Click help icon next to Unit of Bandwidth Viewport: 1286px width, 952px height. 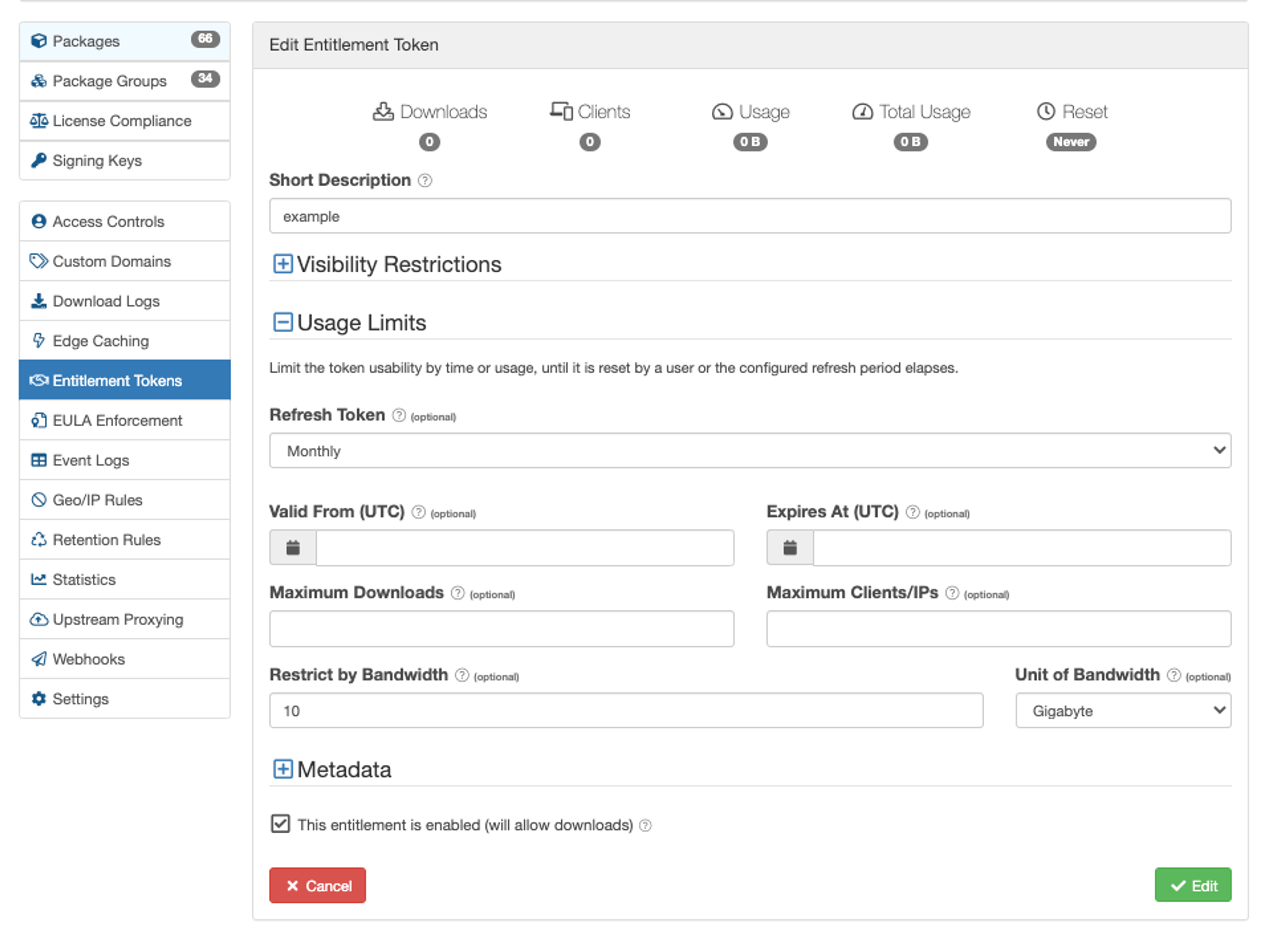(x=1174, y=675)
